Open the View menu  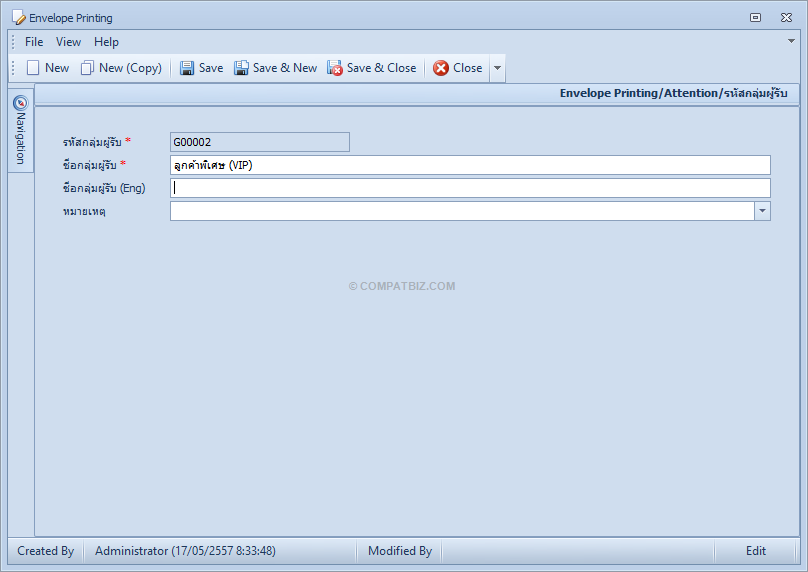pos(68,42)
